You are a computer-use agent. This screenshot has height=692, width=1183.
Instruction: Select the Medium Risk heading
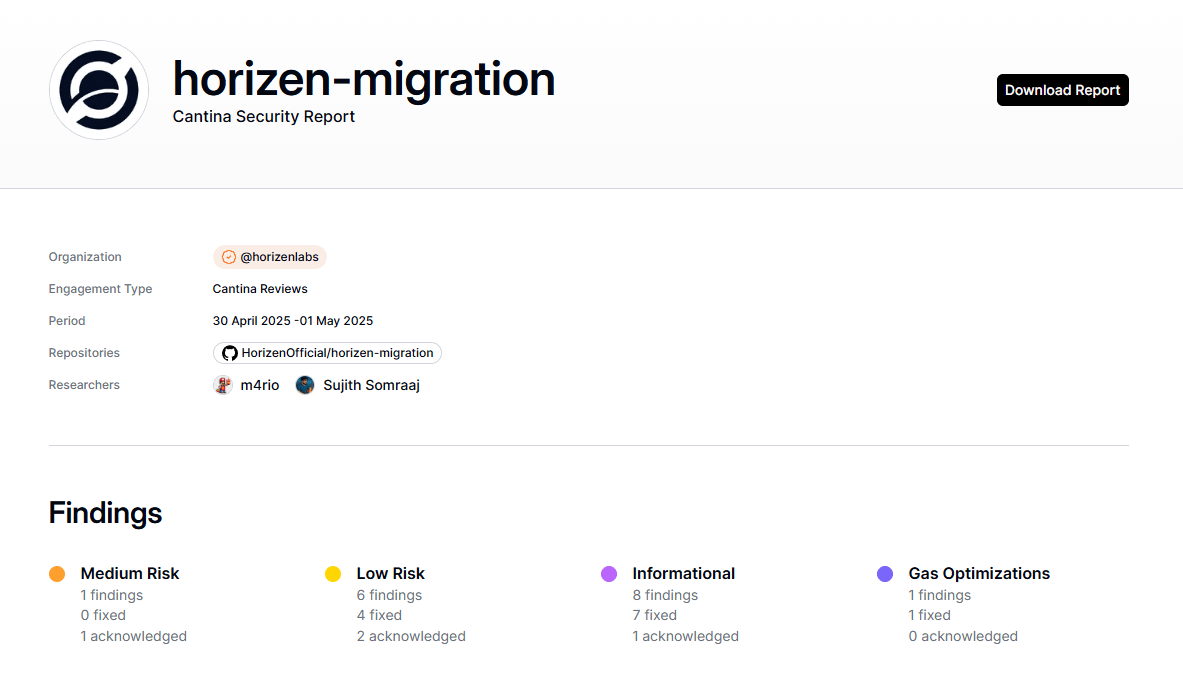(130, 574)
